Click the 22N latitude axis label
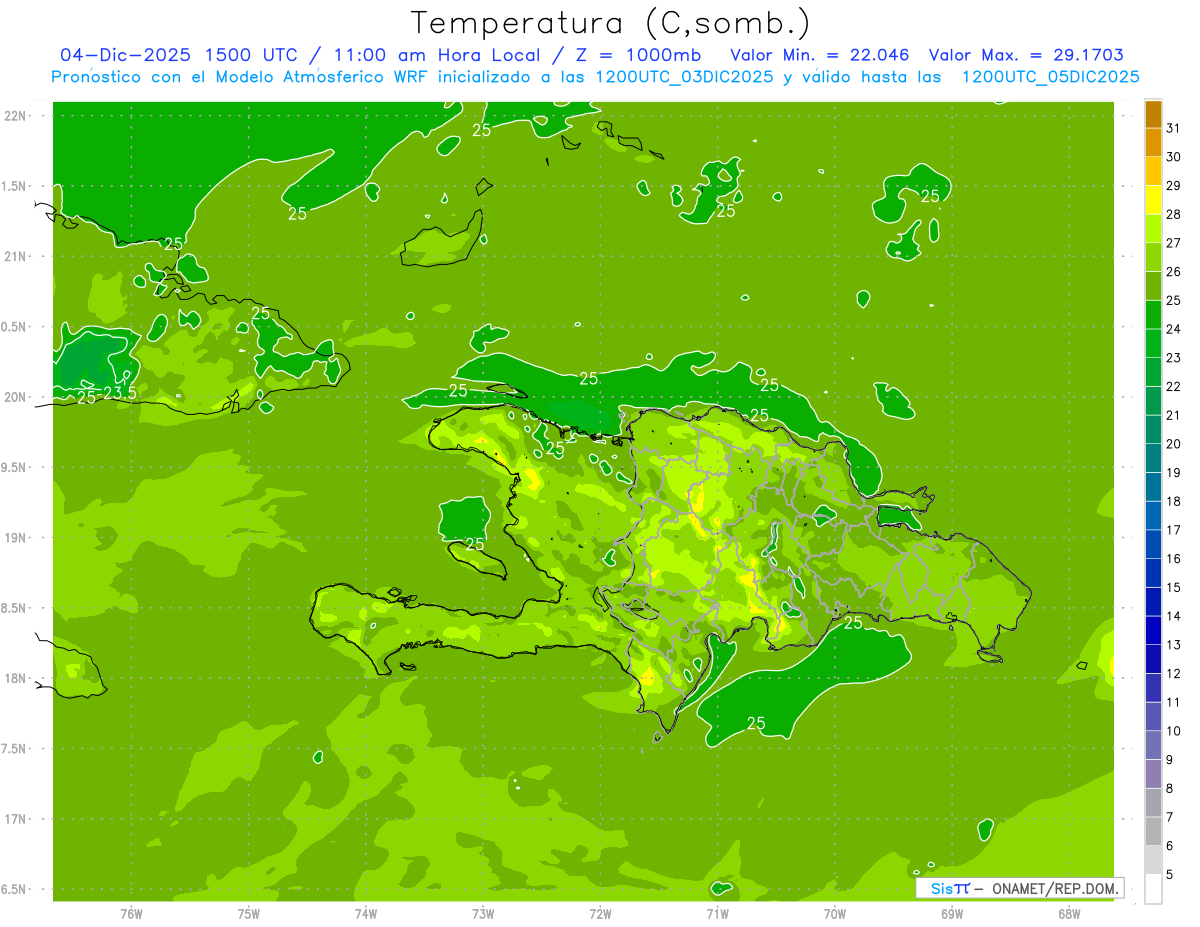Screen dimensions: 1200x927 point(15,115)
